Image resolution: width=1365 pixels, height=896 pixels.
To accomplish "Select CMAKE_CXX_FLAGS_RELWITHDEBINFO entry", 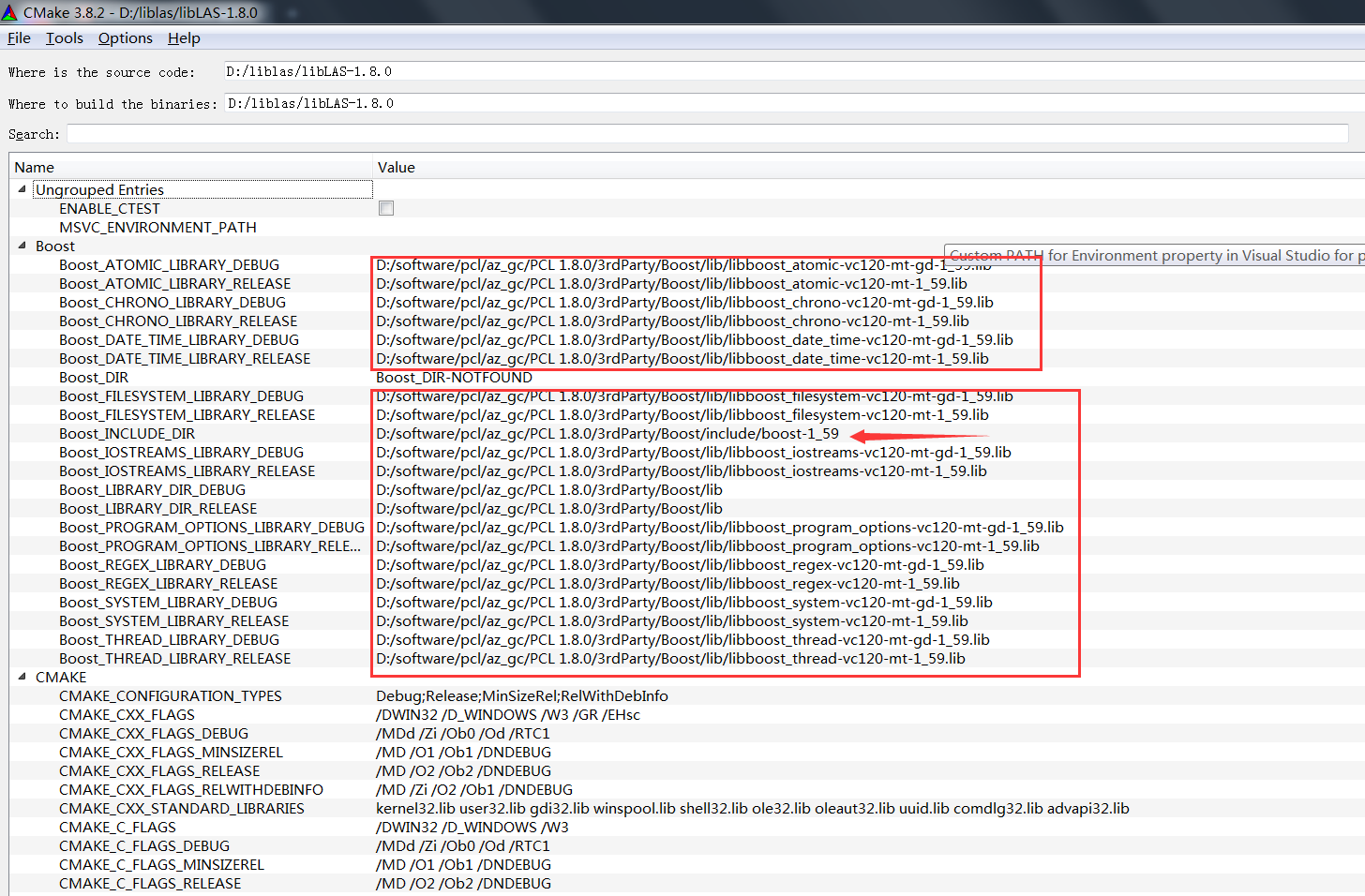I will [x=191, y=789].
